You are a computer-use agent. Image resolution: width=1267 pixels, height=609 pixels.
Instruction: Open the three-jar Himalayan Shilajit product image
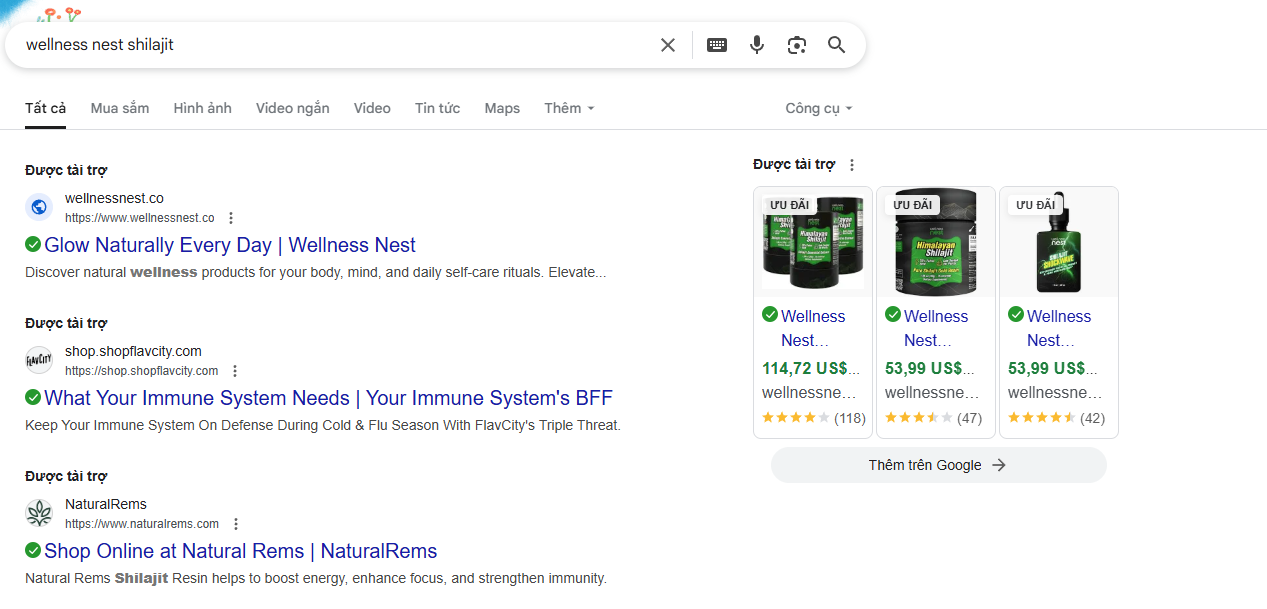click(813, 241)
